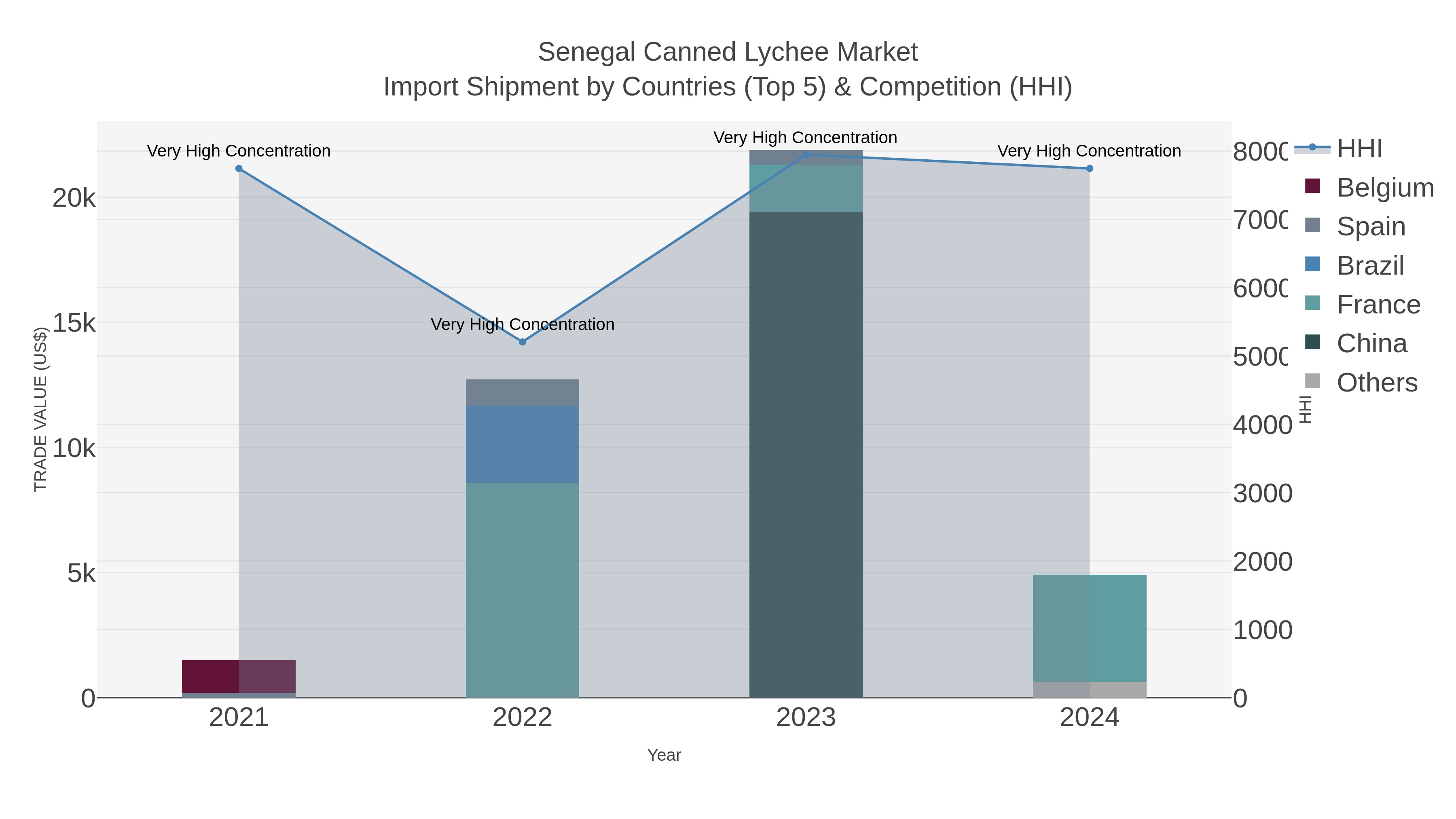
Task: Select the 2023 China bar segment
Action: (806, 455)
